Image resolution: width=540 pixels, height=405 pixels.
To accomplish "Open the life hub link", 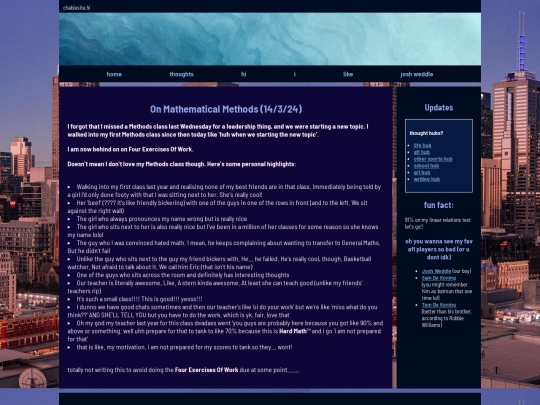I will (422, 145).
